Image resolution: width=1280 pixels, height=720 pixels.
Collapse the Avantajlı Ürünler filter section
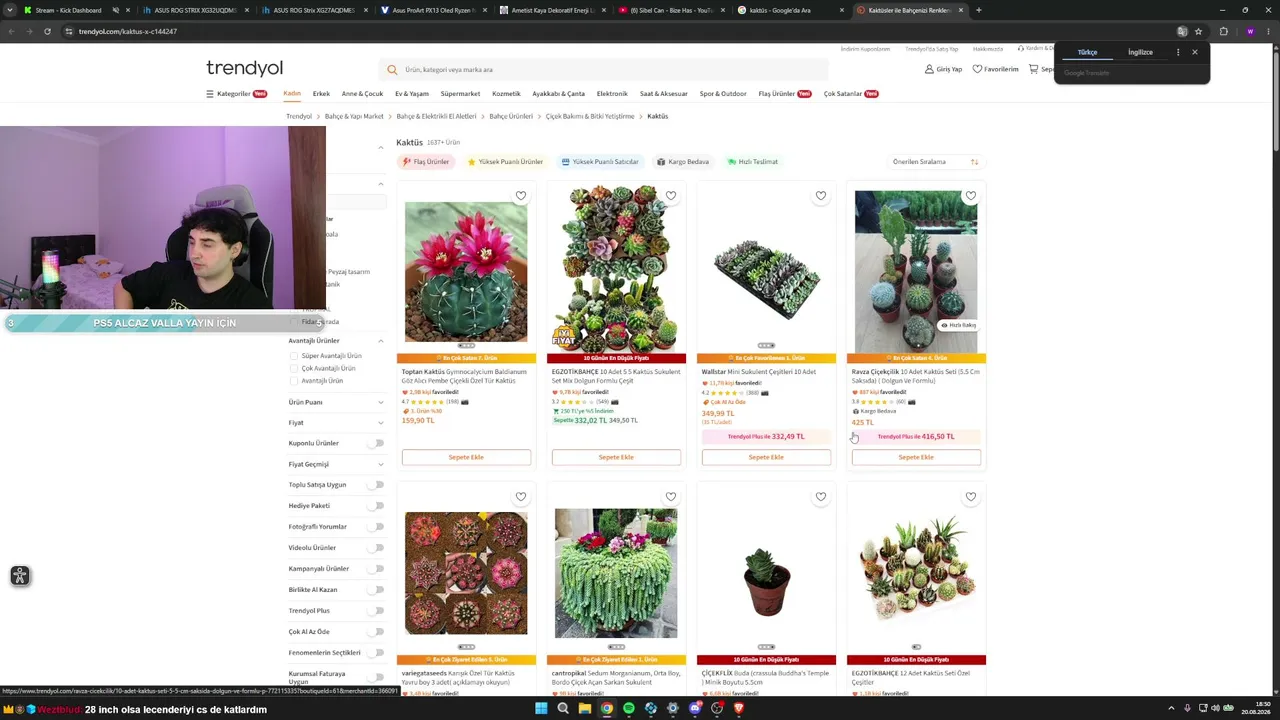pos(381,341)
